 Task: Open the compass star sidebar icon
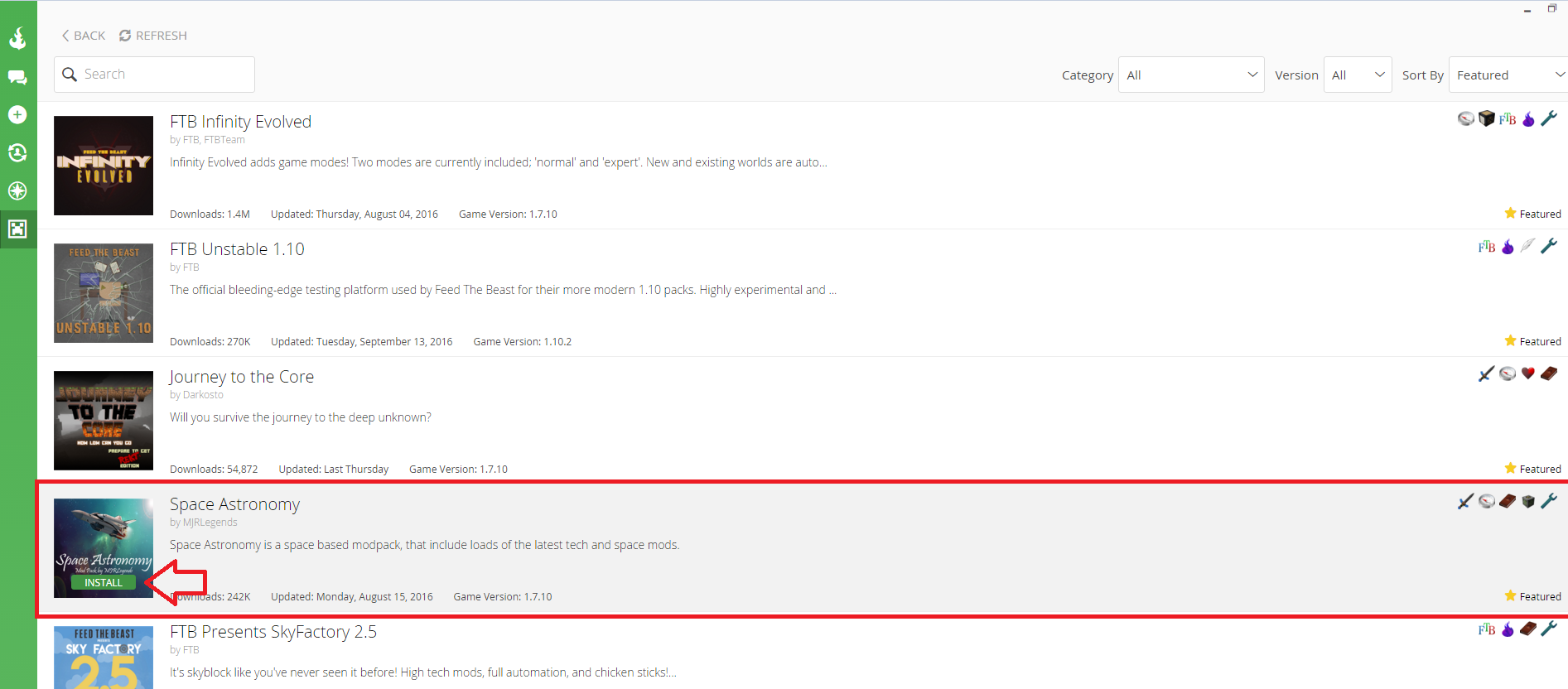(x=17, y=190)
